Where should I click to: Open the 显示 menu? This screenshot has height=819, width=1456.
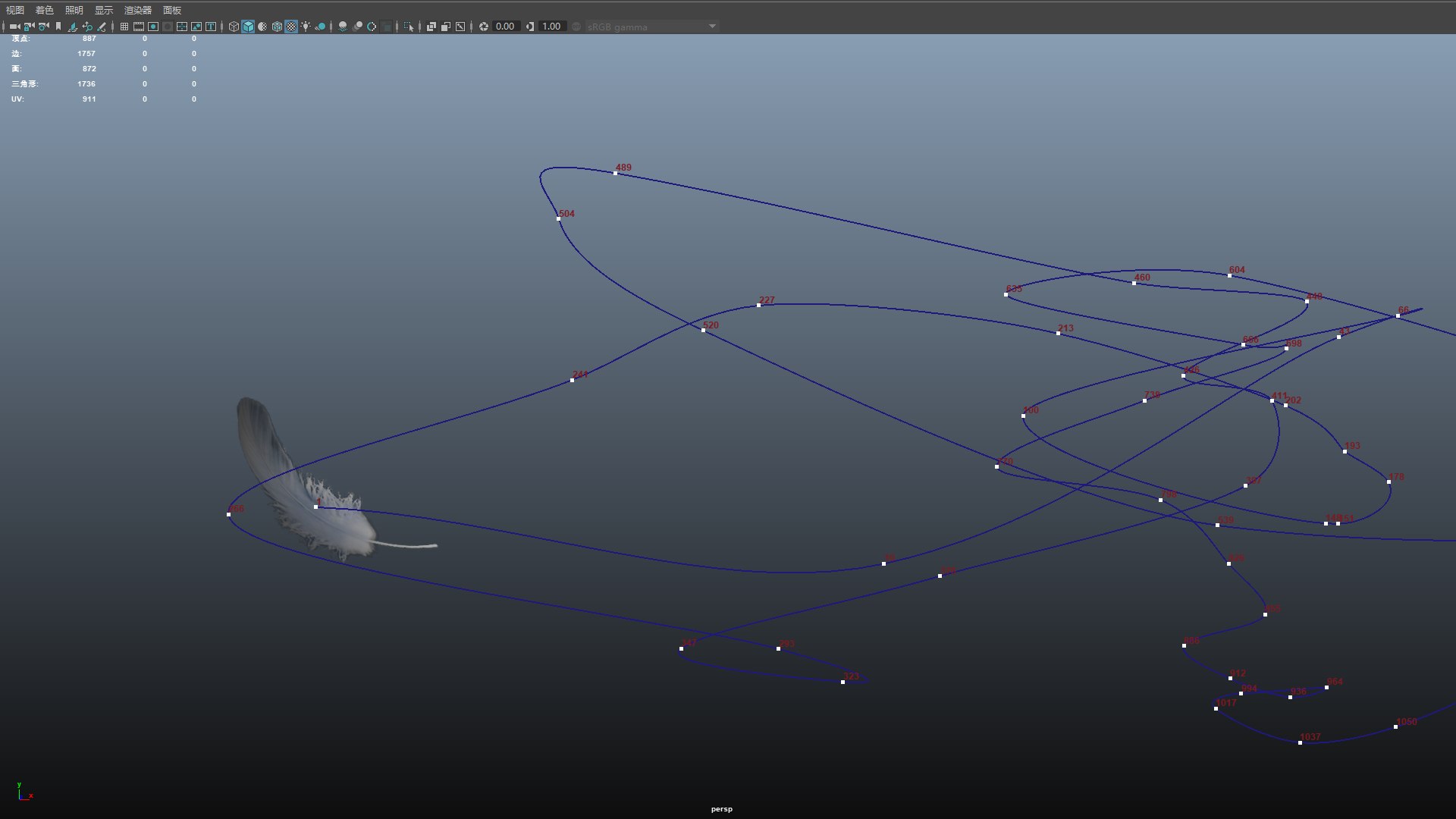coord(104,10)
